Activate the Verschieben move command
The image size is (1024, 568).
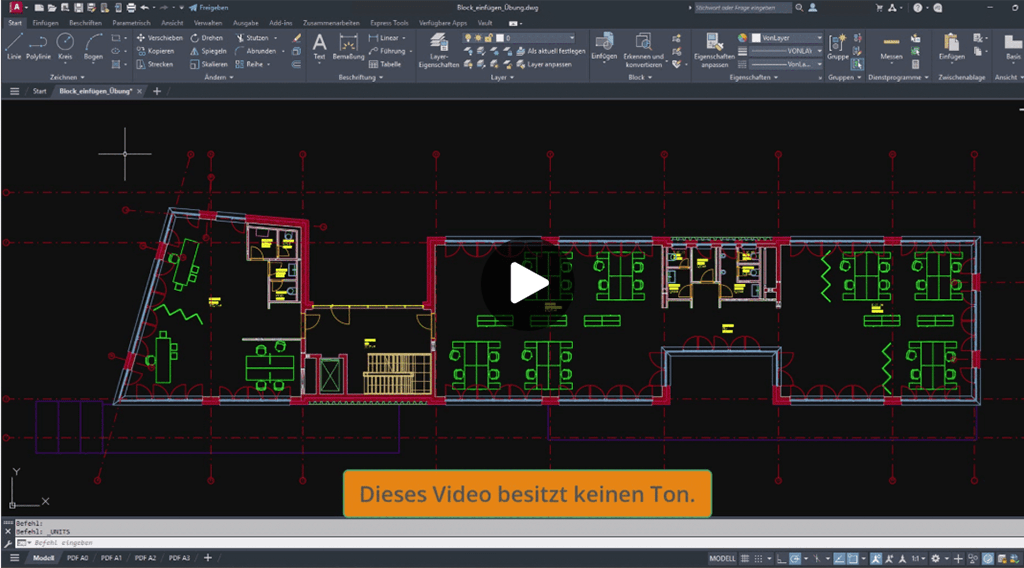click(159, 38)
